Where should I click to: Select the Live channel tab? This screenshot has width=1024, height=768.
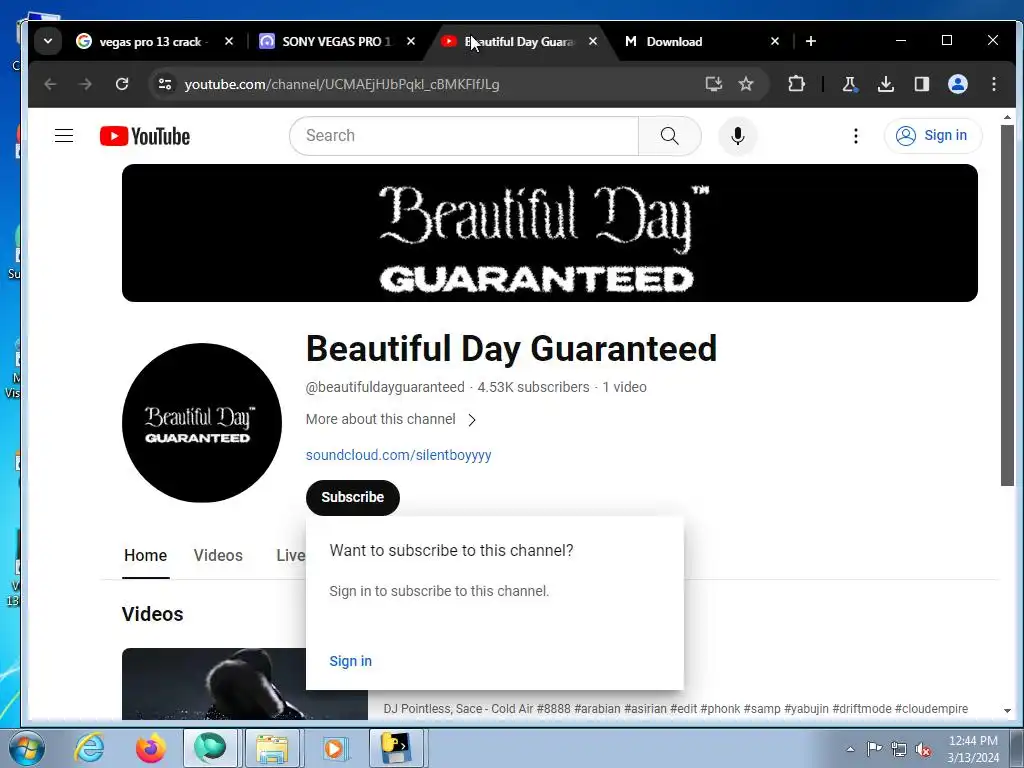[x=291, y=556]
